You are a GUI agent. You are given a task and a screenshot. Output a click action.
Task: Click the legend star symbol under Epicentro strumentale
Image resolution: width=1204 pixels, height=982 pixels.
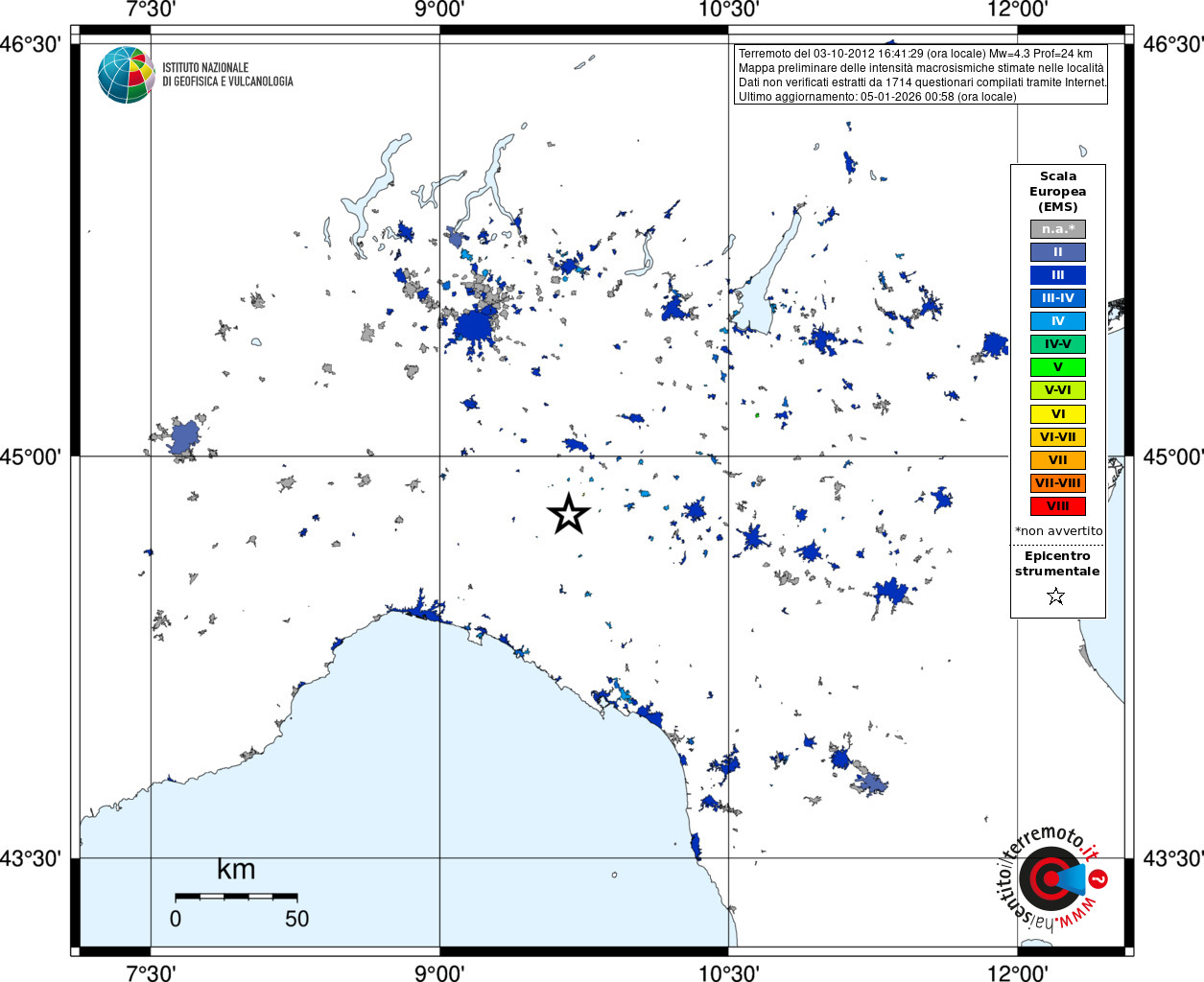pos(1056,596)
